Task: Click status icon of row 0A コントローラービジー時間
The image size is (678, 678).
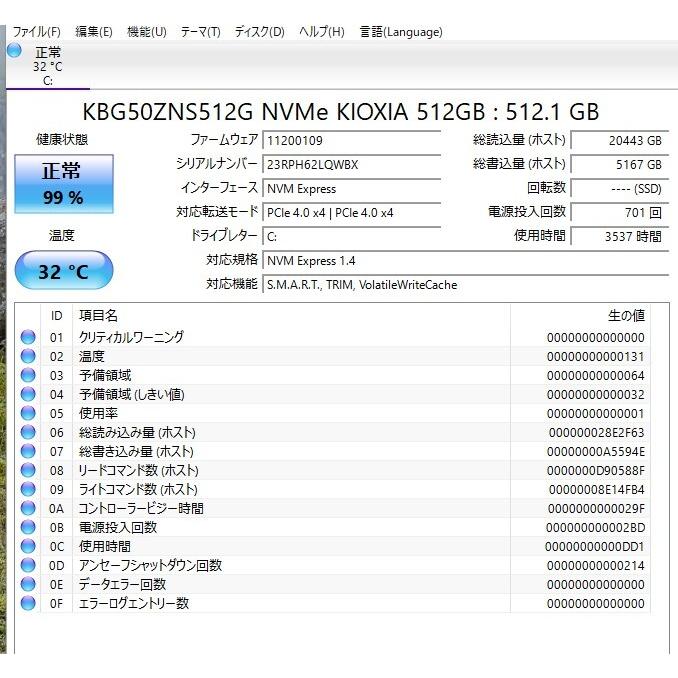Action: click(28, 508)
